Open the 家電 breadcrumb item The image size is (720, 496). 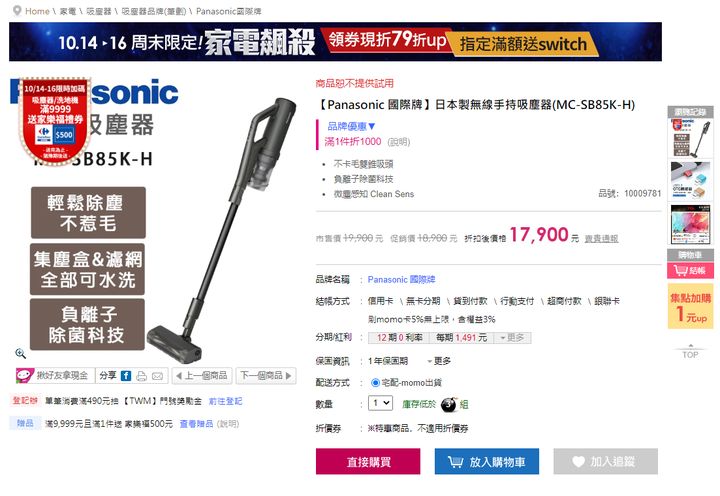[x=68, y=11]
